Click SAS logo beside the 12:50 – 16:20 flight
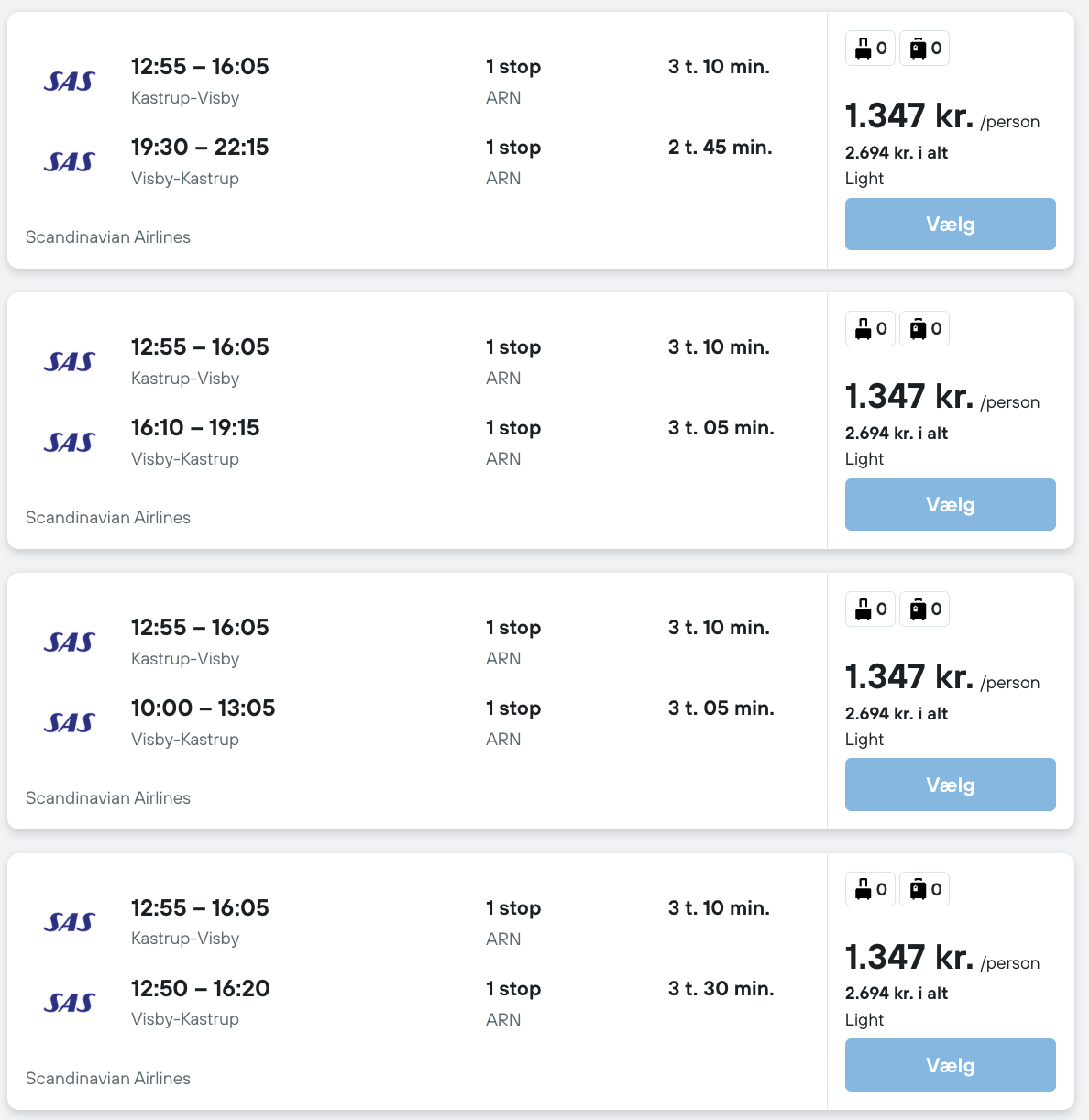The image size is (1089, 1120). [70, 1003]
